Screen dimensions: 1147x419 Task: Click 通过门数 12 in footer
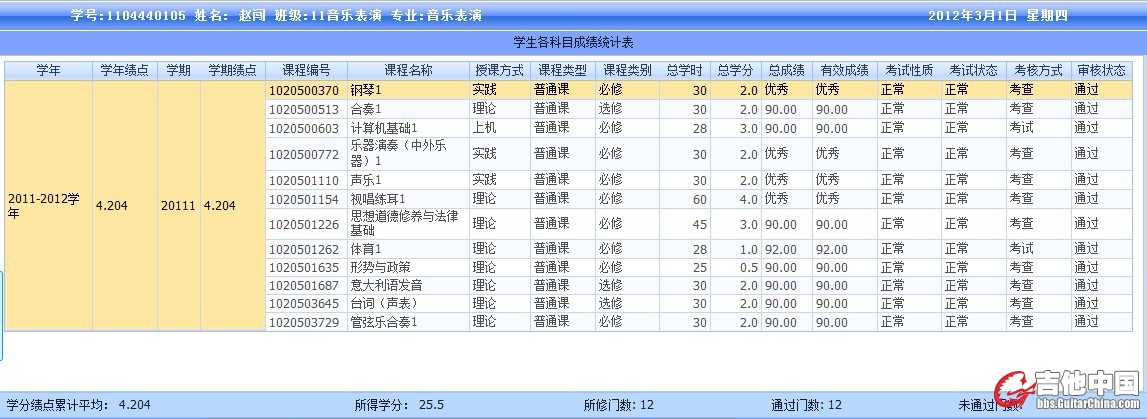(x=807, y=404)
